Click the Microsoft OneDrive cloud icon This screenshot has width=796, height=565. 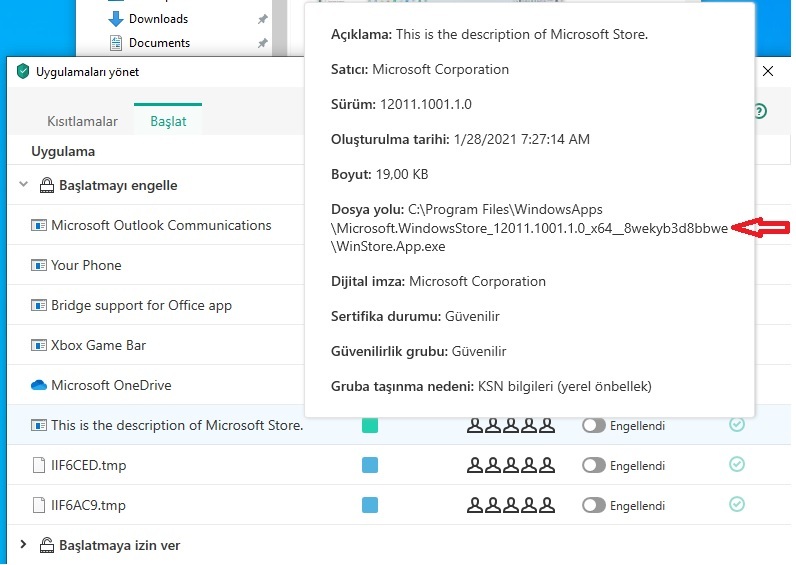tap(39, 386)
